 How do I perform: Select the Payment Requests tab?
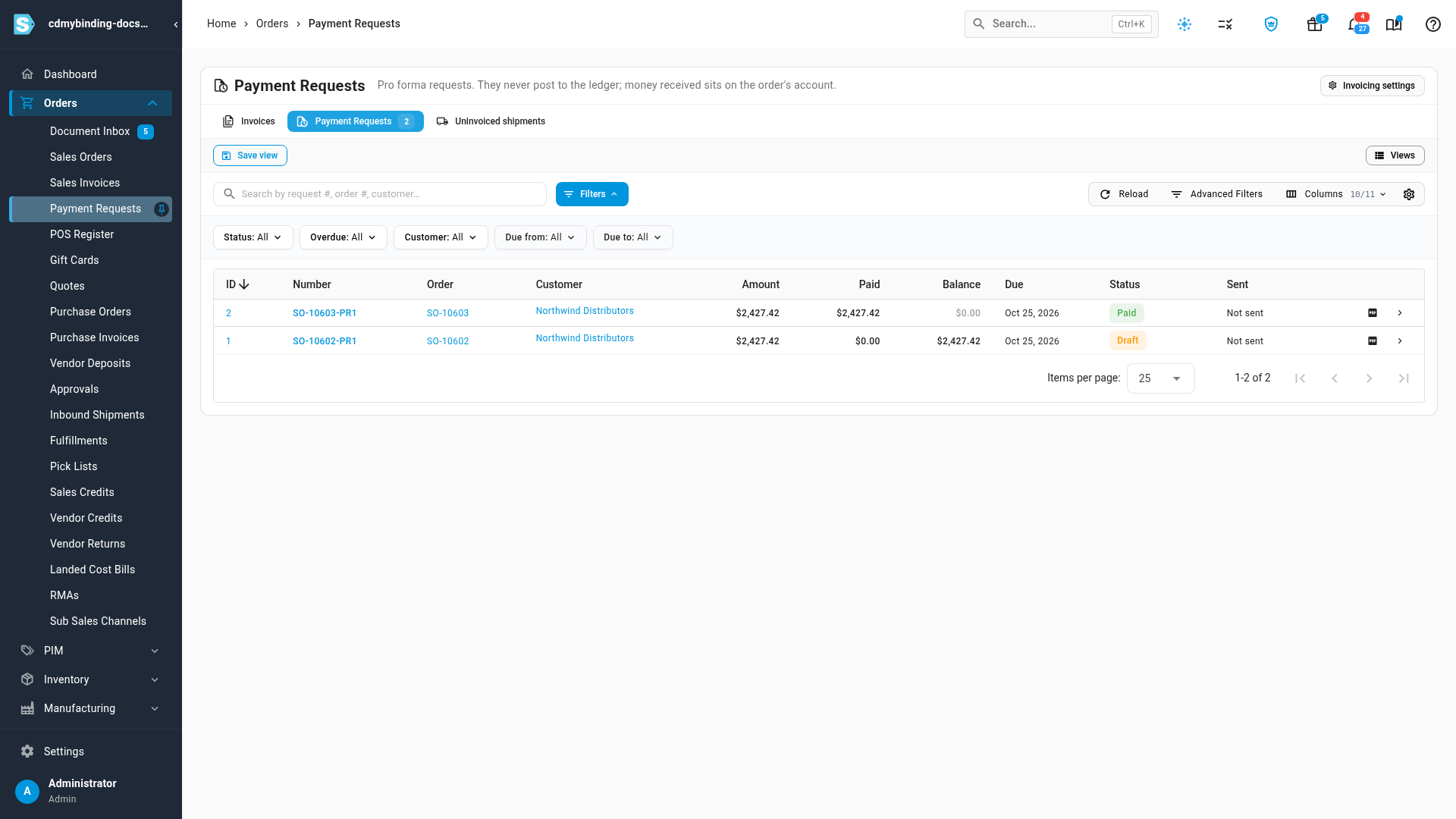coord(355,121)
